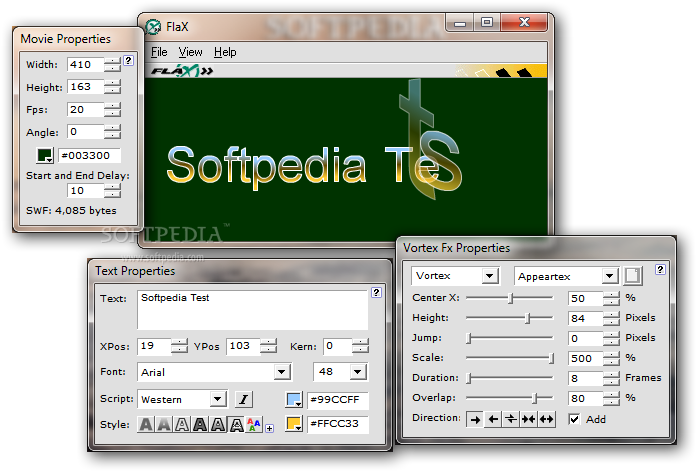Image resolution: width=697 pixels, height=472 pixels.
Task: Set direction to inward-pointing arrows
Action: pos(529,419)
